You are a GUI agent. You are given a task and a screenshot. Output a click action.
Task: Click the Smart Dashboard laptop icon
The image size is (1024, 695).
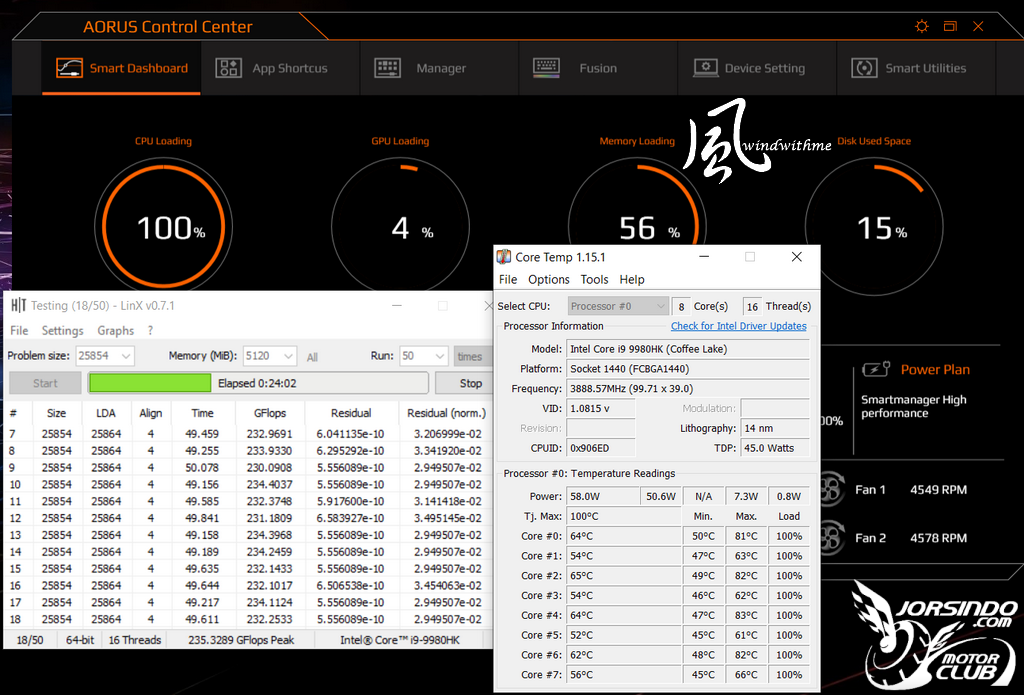(69, 68)
